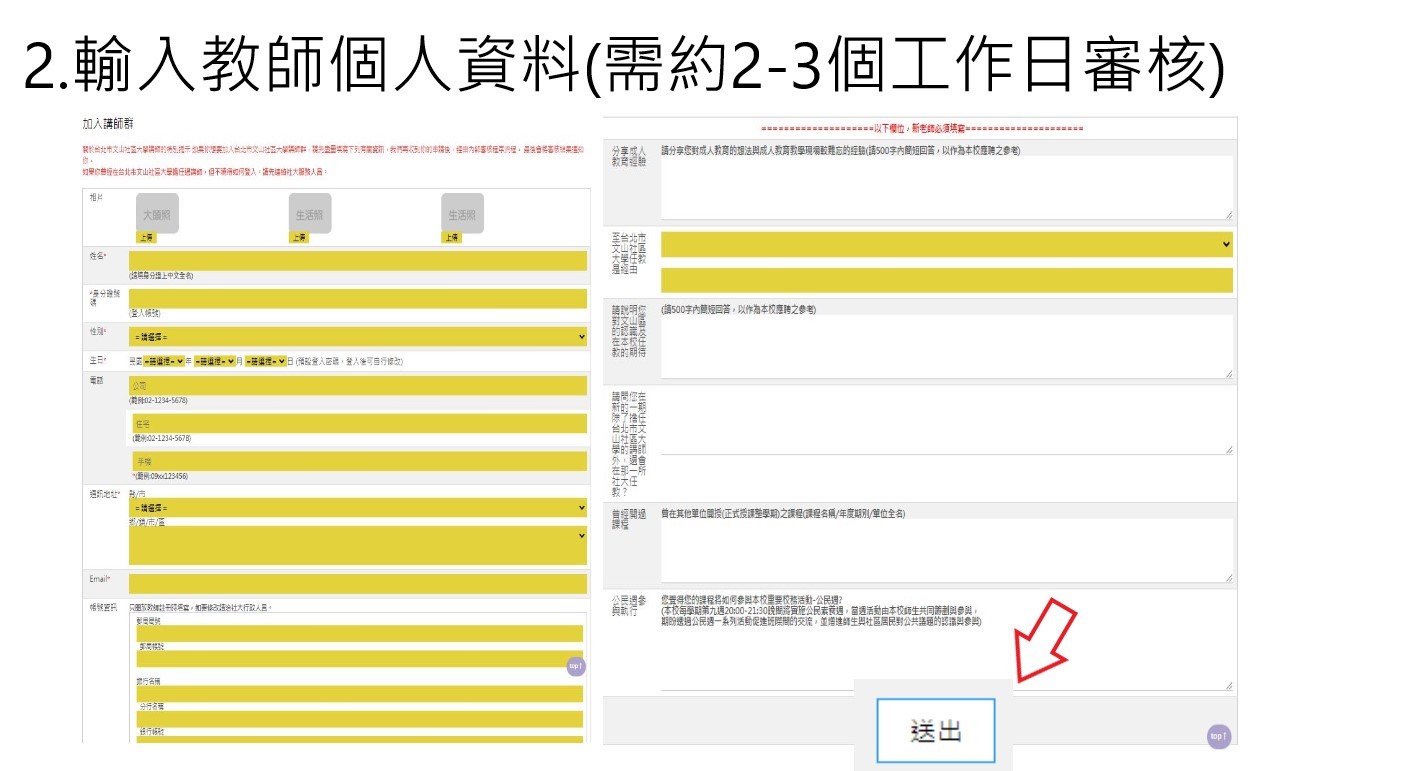Viewport: 1416px width, 771px height.
Task: Click the 曾經開過課程 text area
Action: coord(947,551)
